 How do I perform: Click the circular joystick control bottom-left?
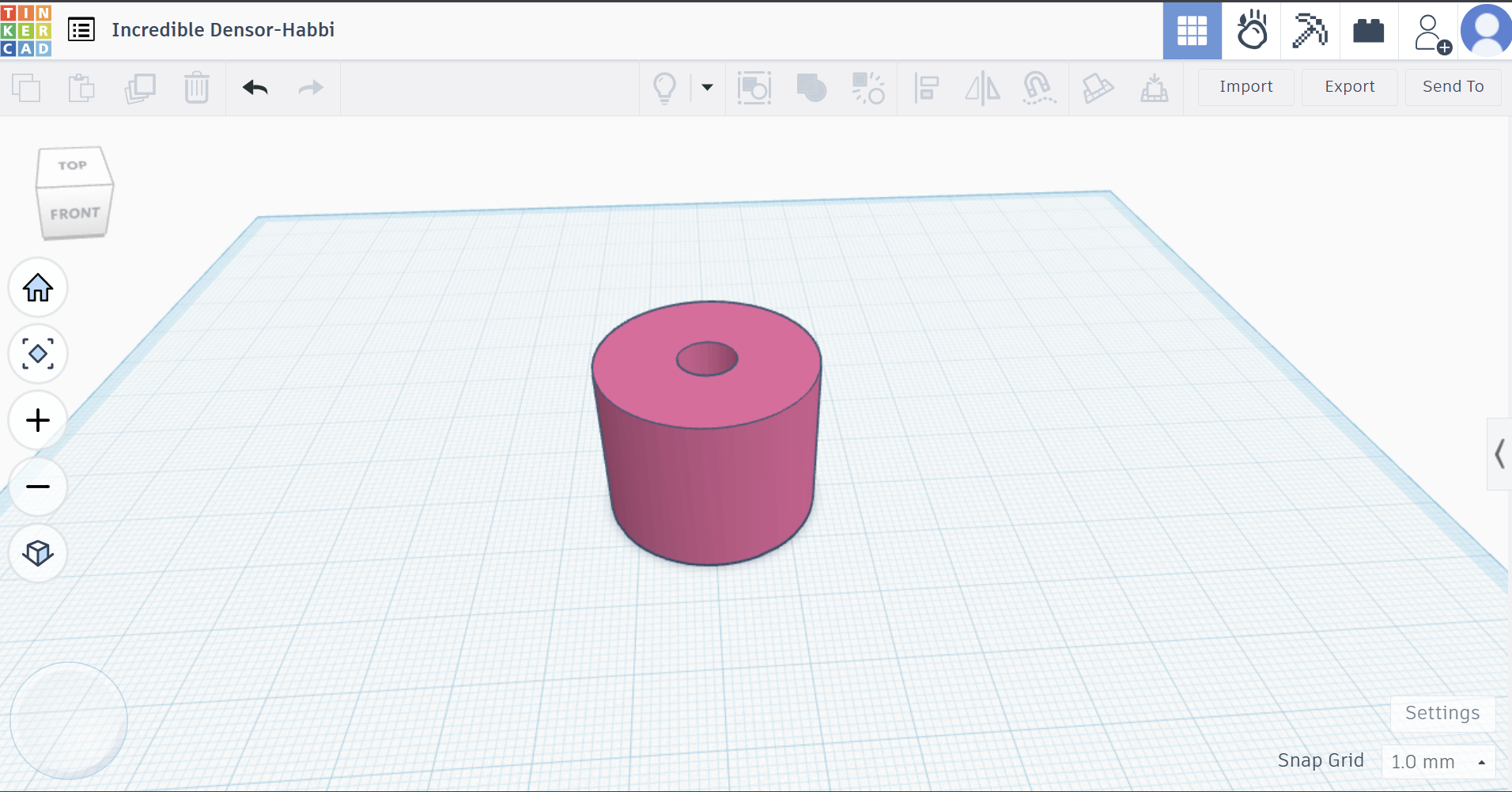pyautogui.click(x=69, y=721)
